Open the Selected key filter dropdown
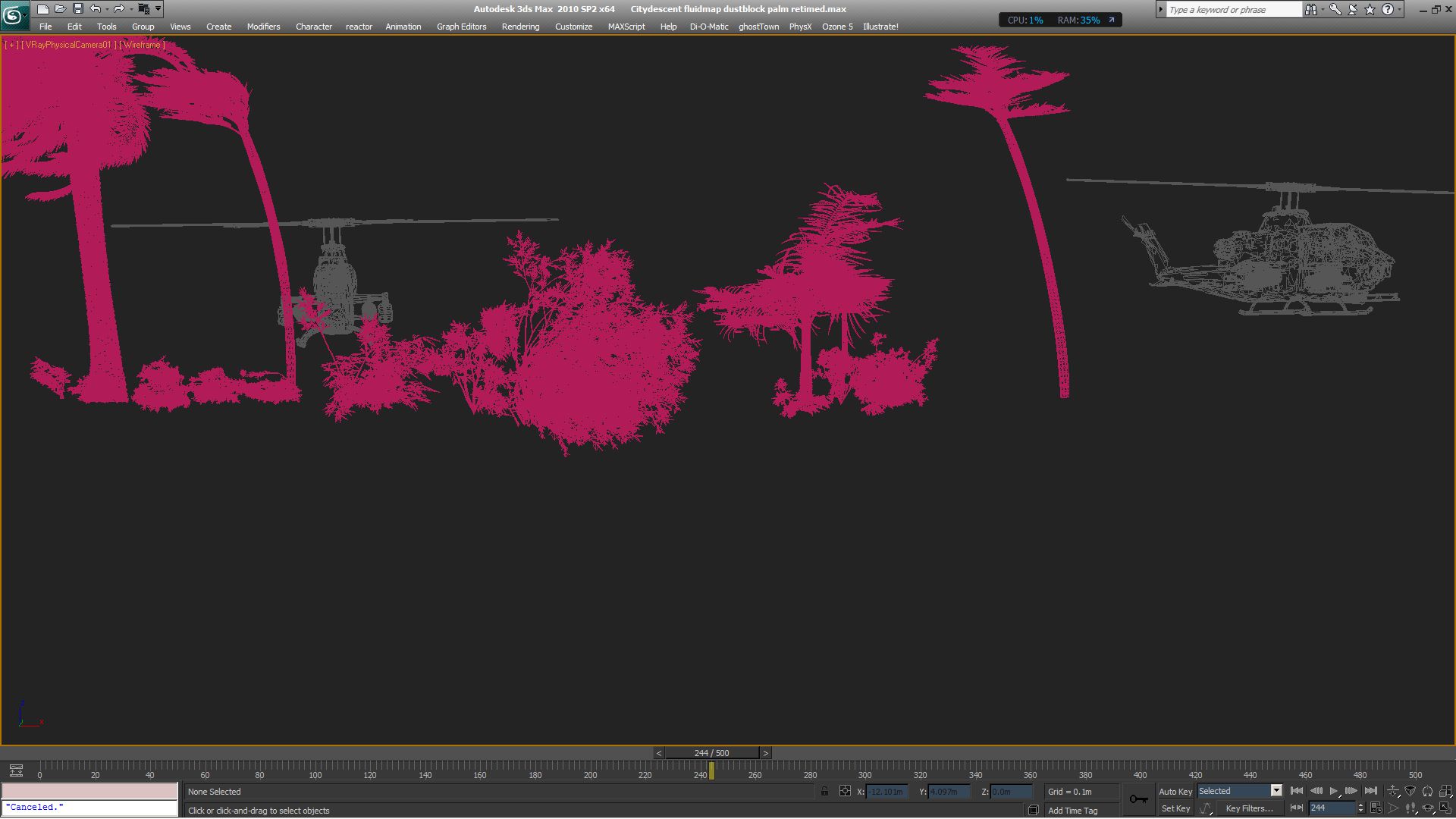1456x819 pixels. coord(1276,791)
